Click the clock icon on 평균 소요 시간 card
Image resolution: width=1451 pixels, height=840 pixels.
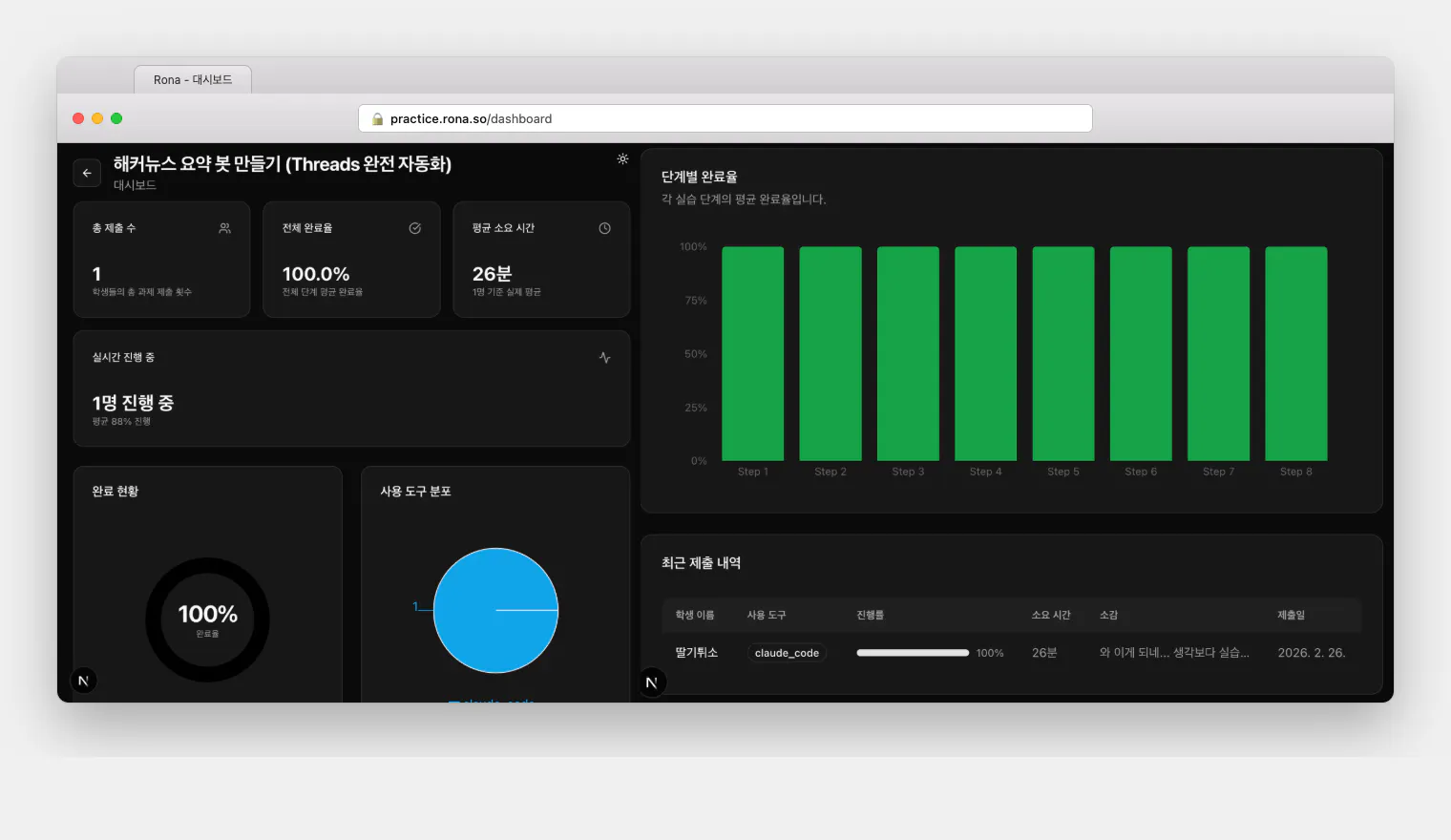(605, 228)
